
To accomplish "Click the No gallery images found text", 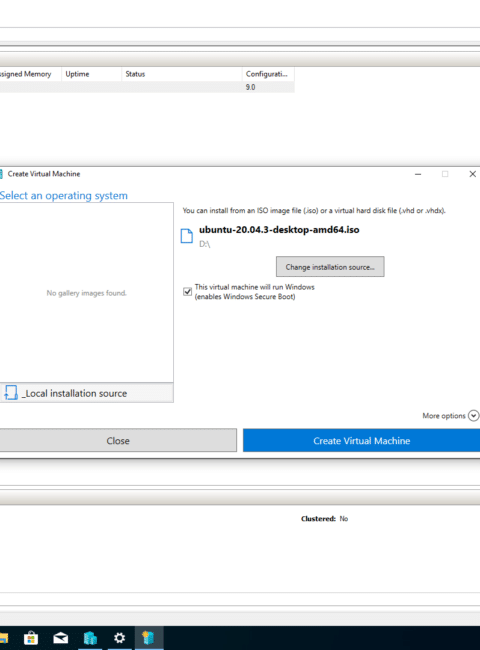I will [x=87, y=293].
